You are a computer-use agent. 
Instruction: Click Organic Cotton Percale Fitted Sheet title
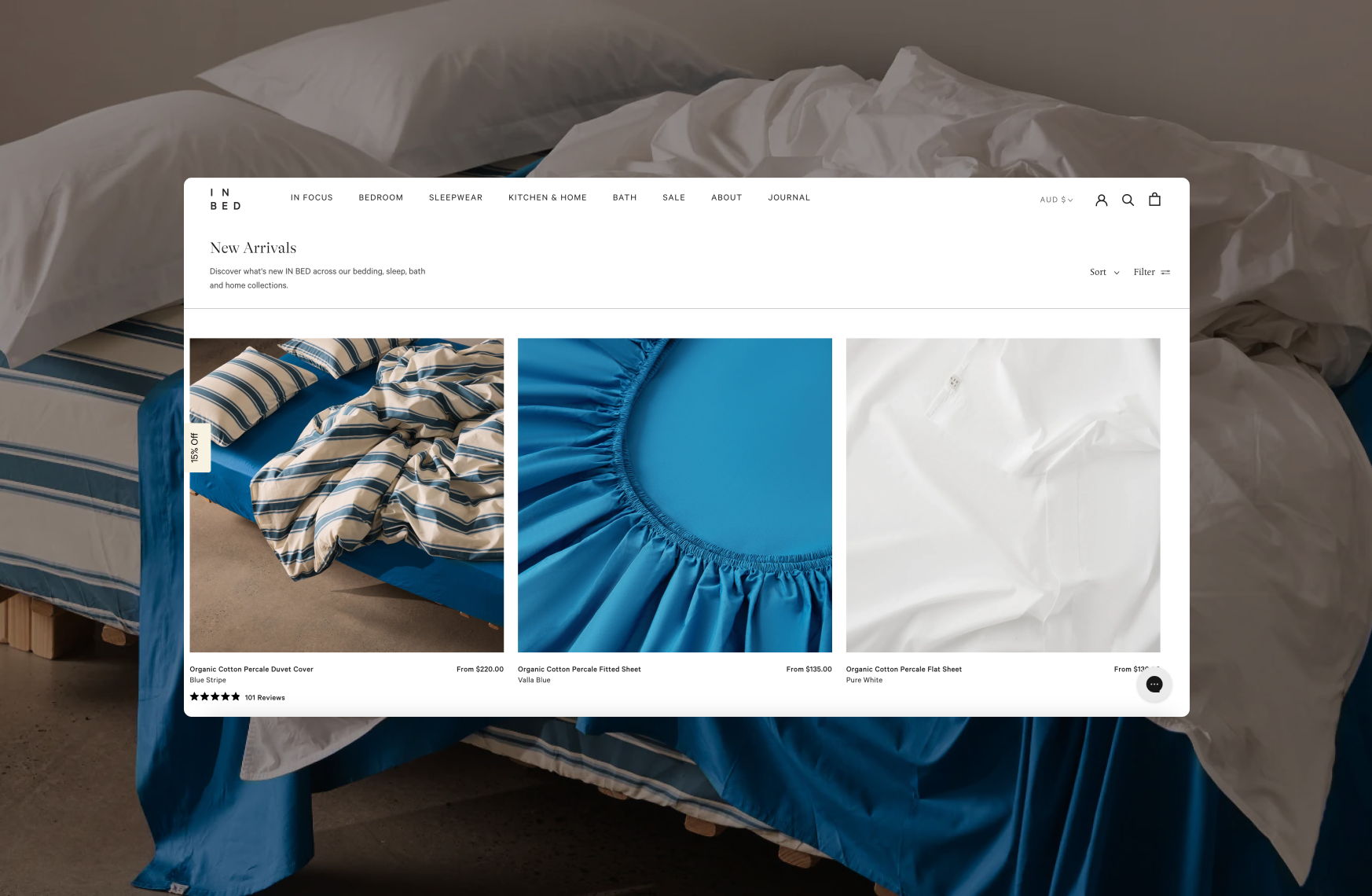tap(579, 670)
